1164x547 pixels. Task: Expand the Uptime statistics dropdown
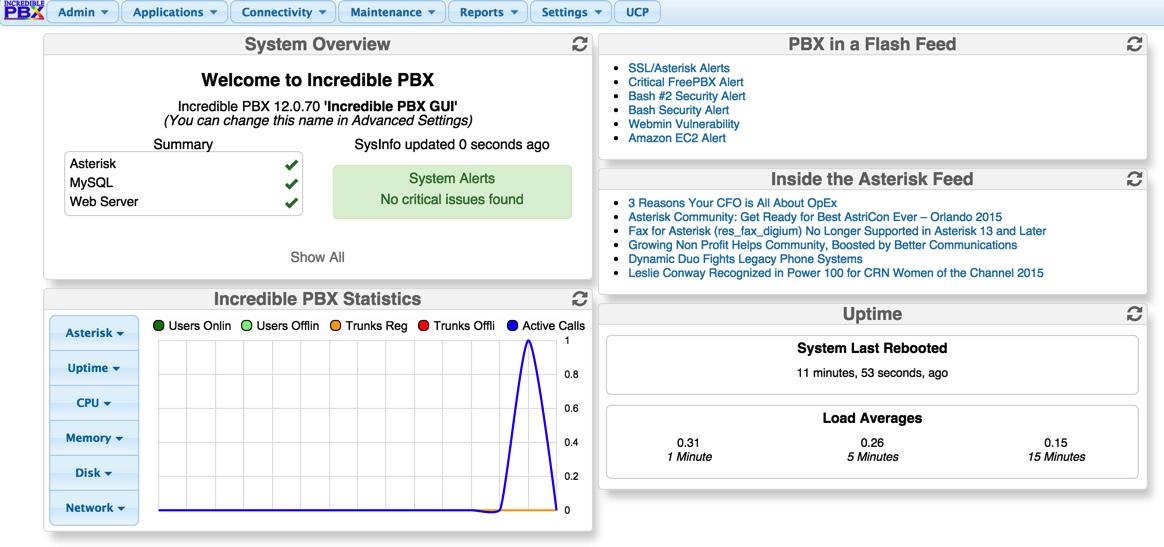(x=94, y=368)
